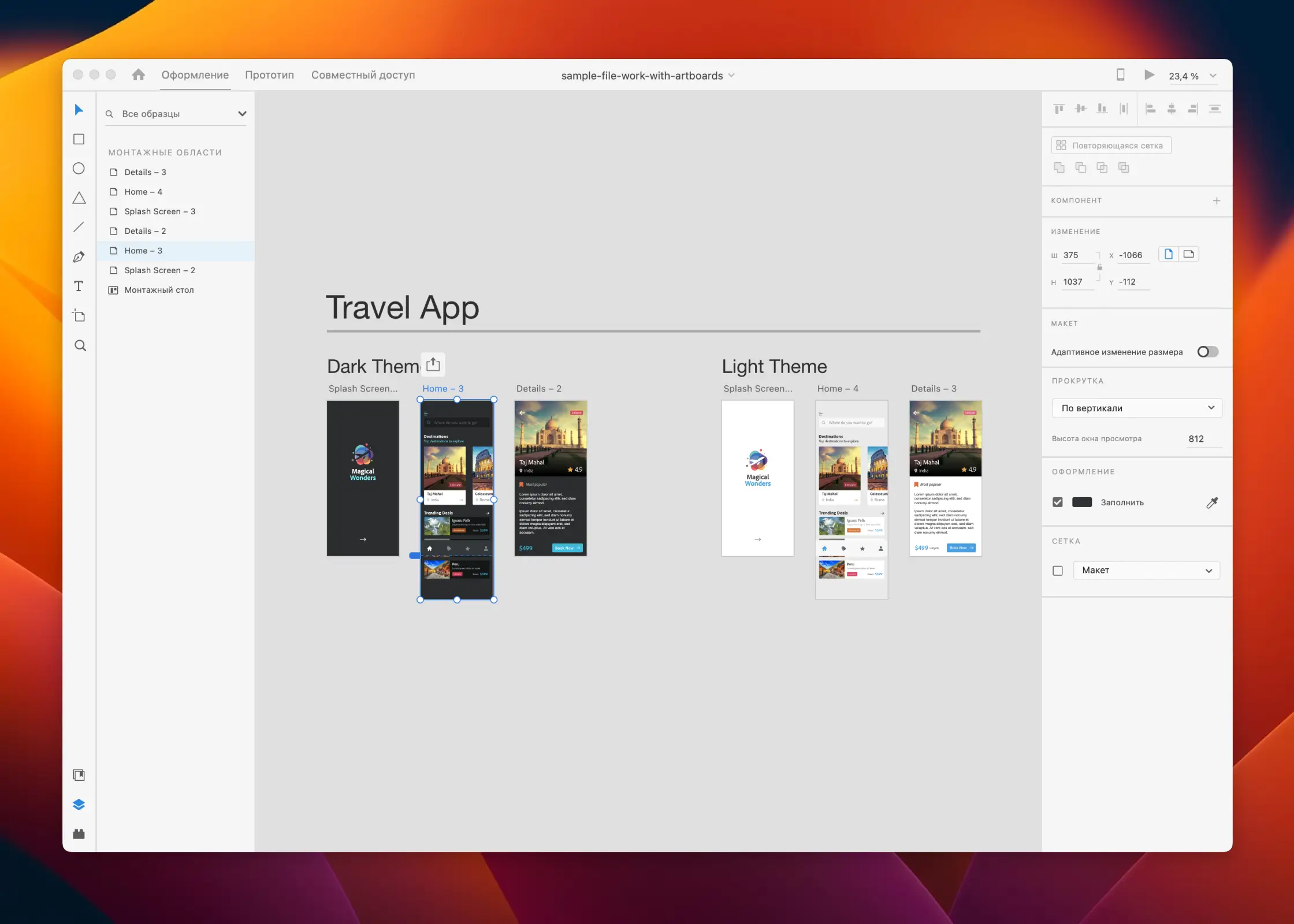The width and height of the screenshot is (1294, 924).
Task: Click the fill color swatch
Action: (x=1081, y=502)
